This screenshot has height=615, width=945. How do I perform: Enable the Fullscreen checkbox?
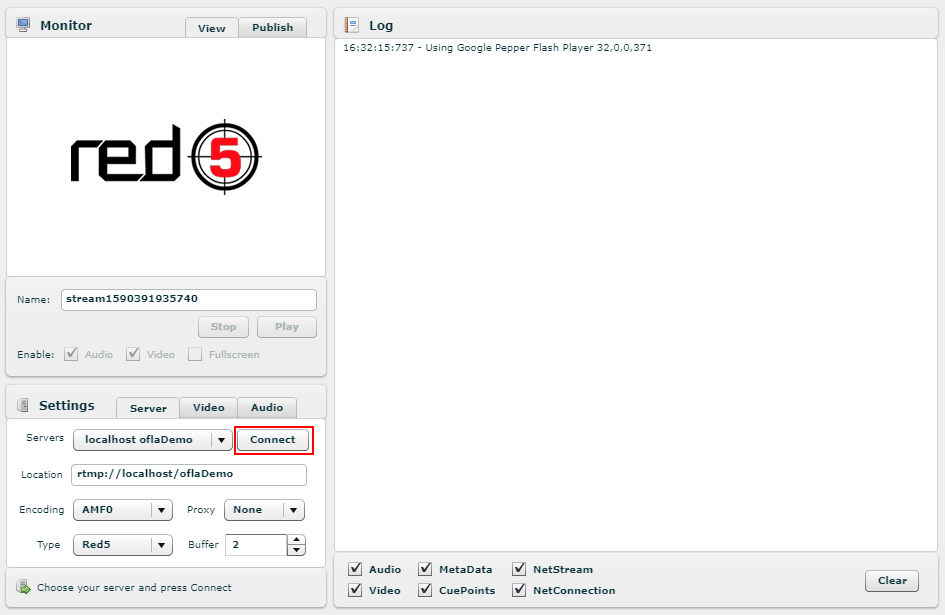tap(195, 354)
